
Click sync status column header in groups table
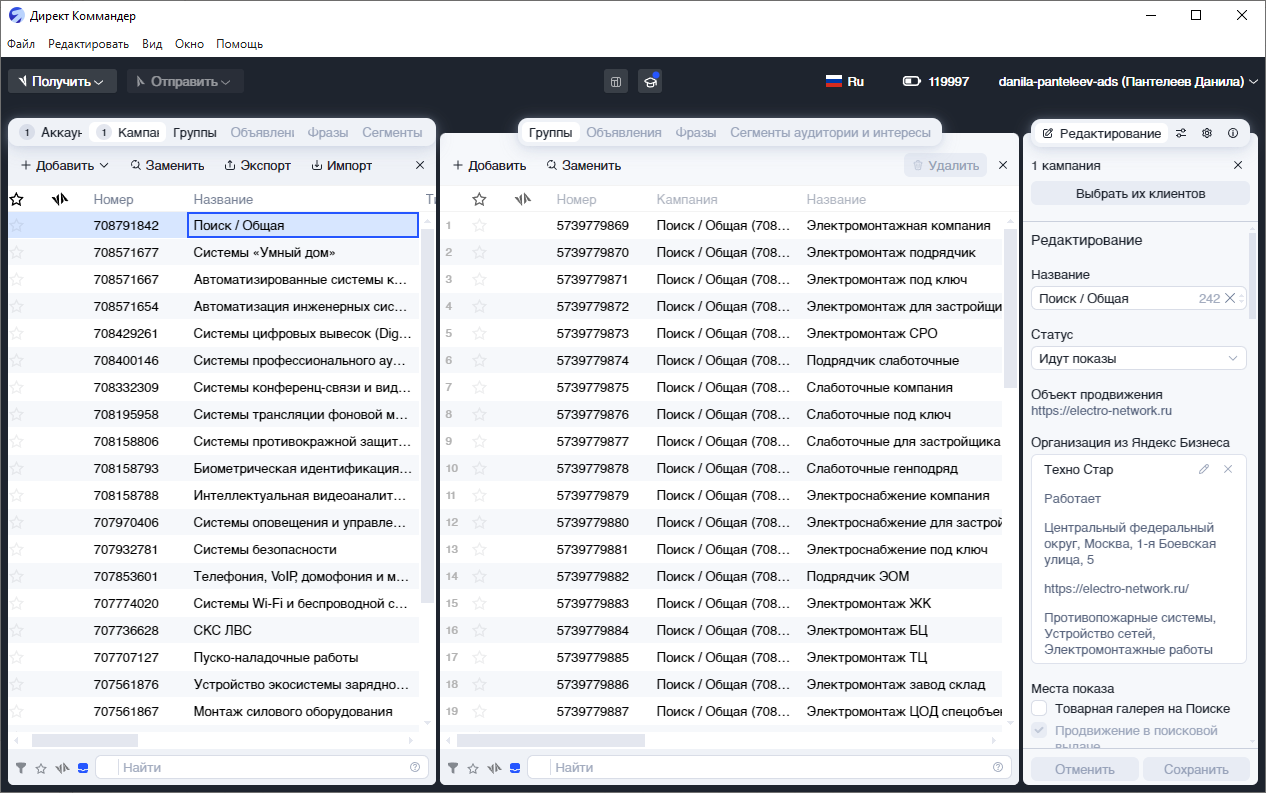pyautogui.click(x=523, y=199)
